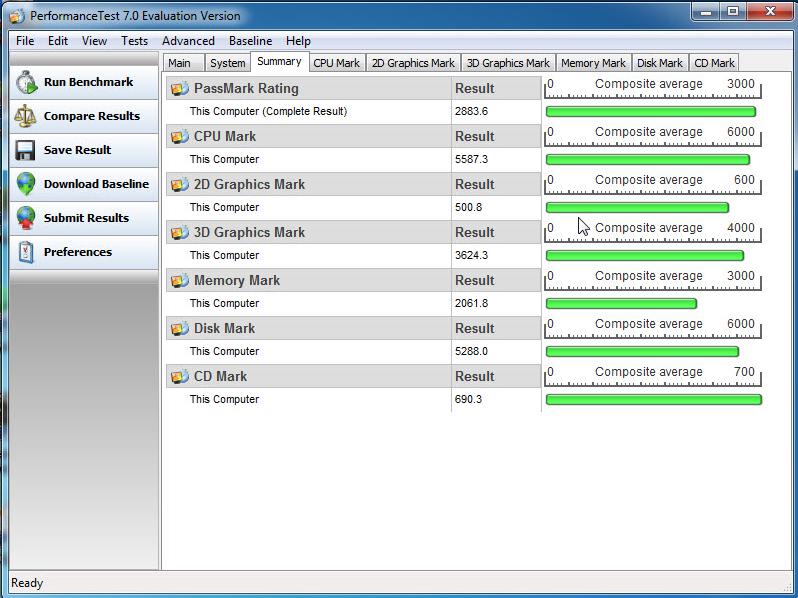This screenshot has width=798, height=598.
Task: Click the floppy disk Save Result icon
Action: (x=26, y=150)
